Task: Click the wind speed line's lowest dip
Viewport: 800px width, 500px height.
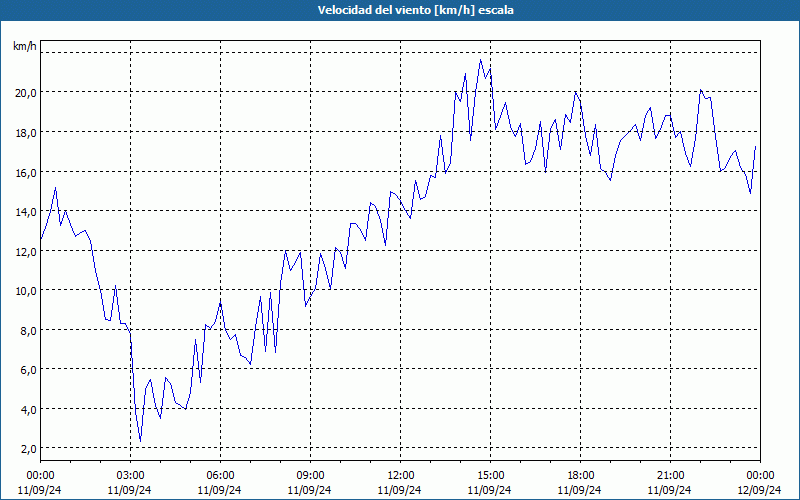Action: tap(140, 441)
